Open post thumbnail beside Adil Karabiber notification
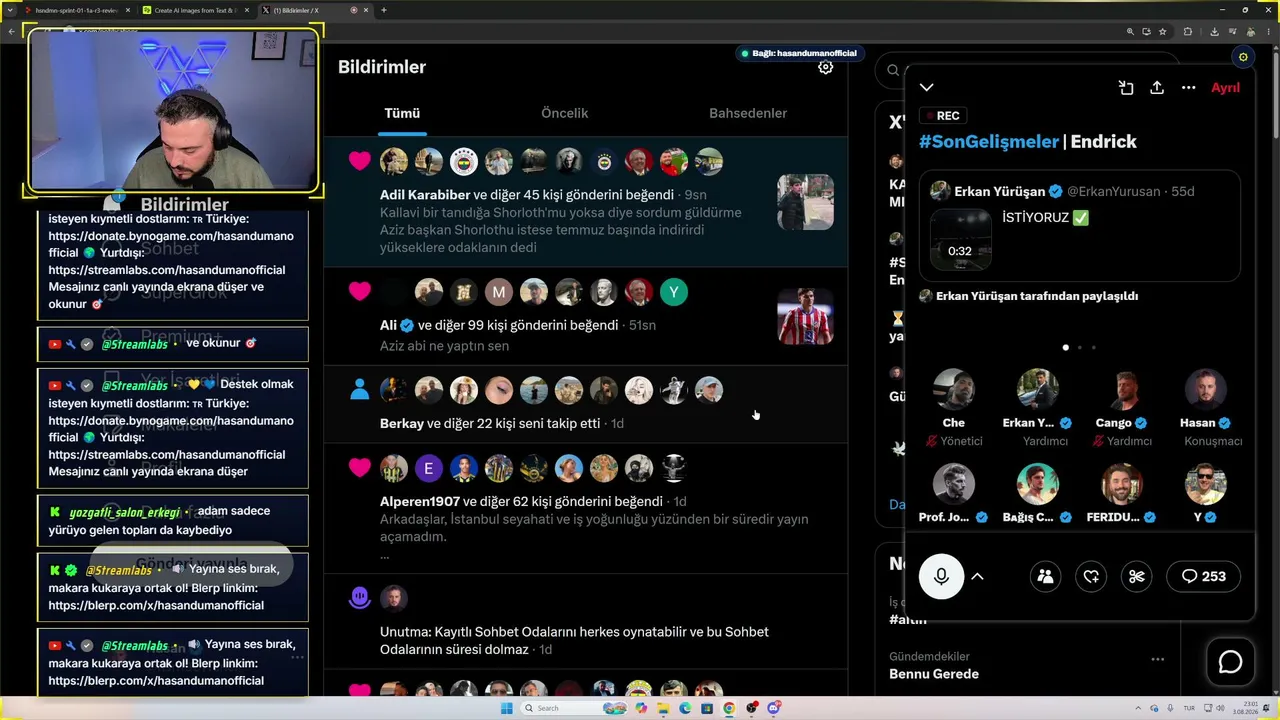 [805, 202]
